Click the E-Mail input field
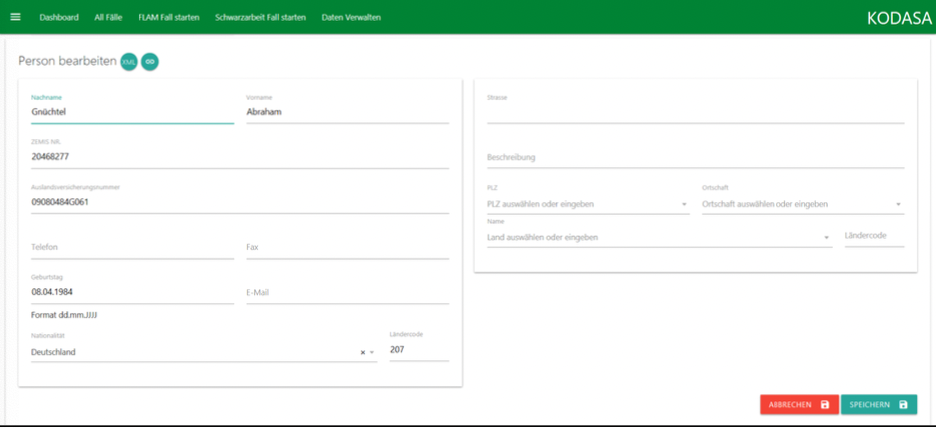This screenshot has width=936, height=428. click(347, 293)
